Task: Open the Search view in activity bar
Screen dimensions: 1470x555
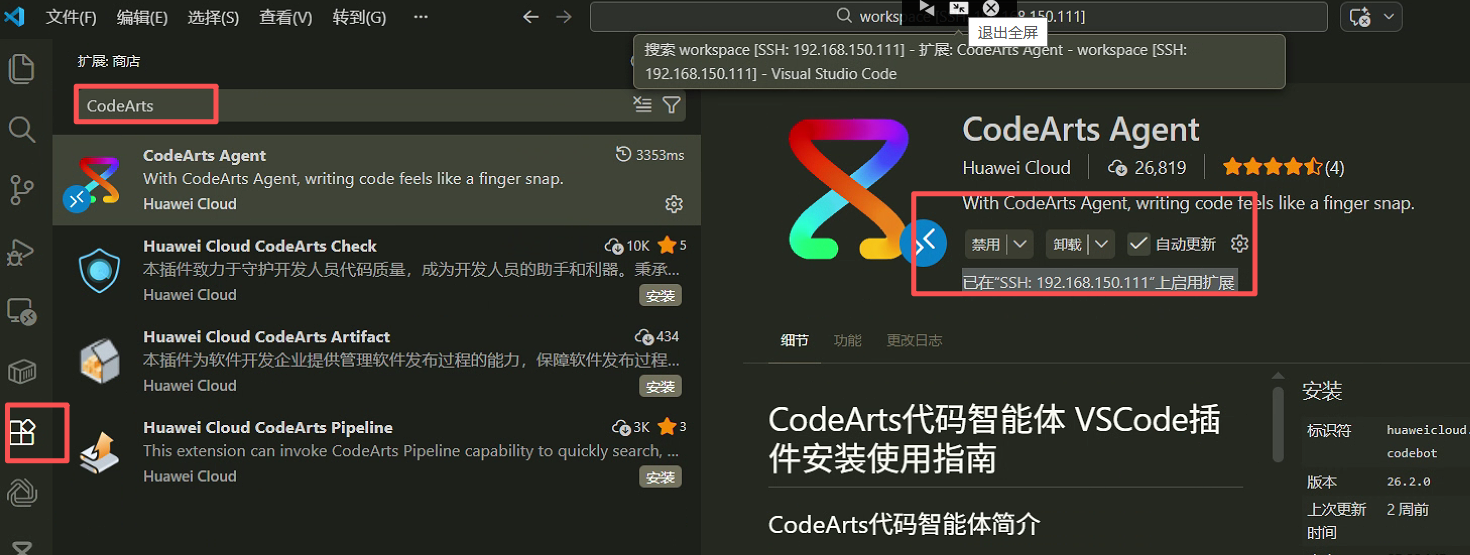Action: 22,129
